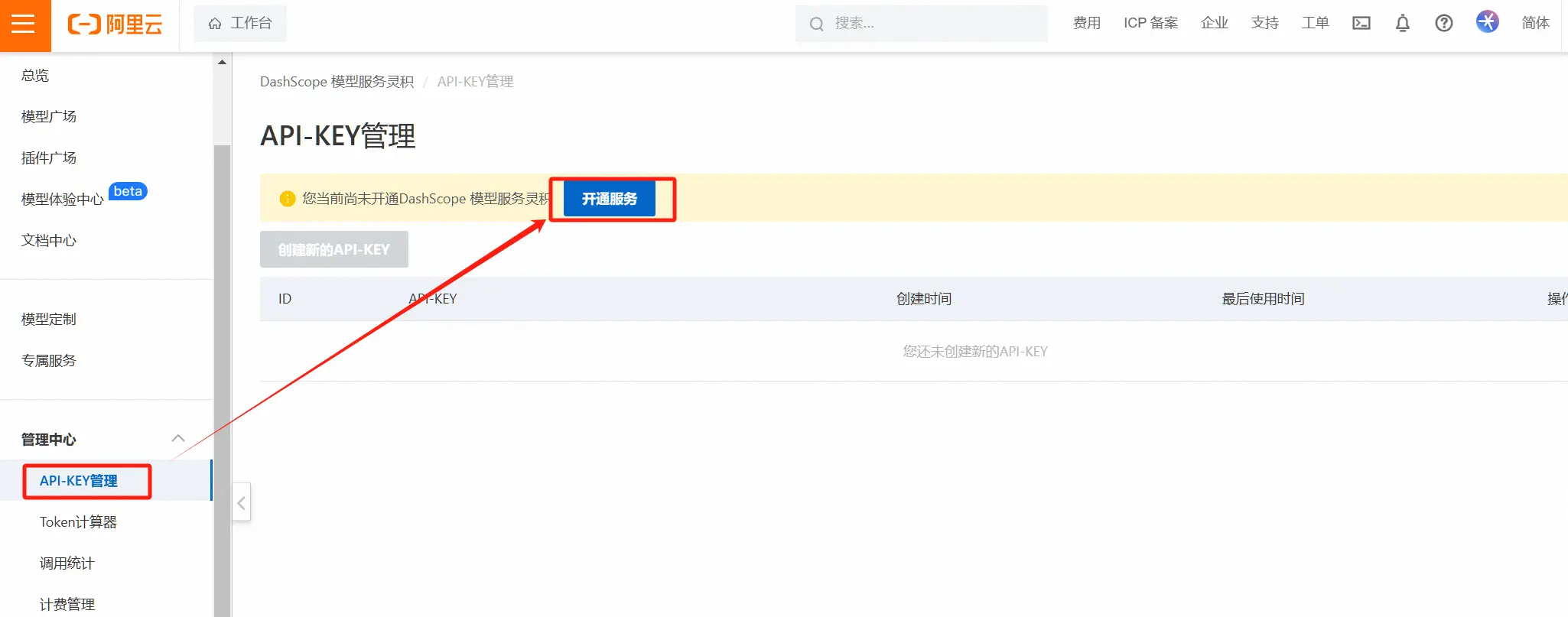
Task: Open the 支持 menu
Action: click(1265, 23)
